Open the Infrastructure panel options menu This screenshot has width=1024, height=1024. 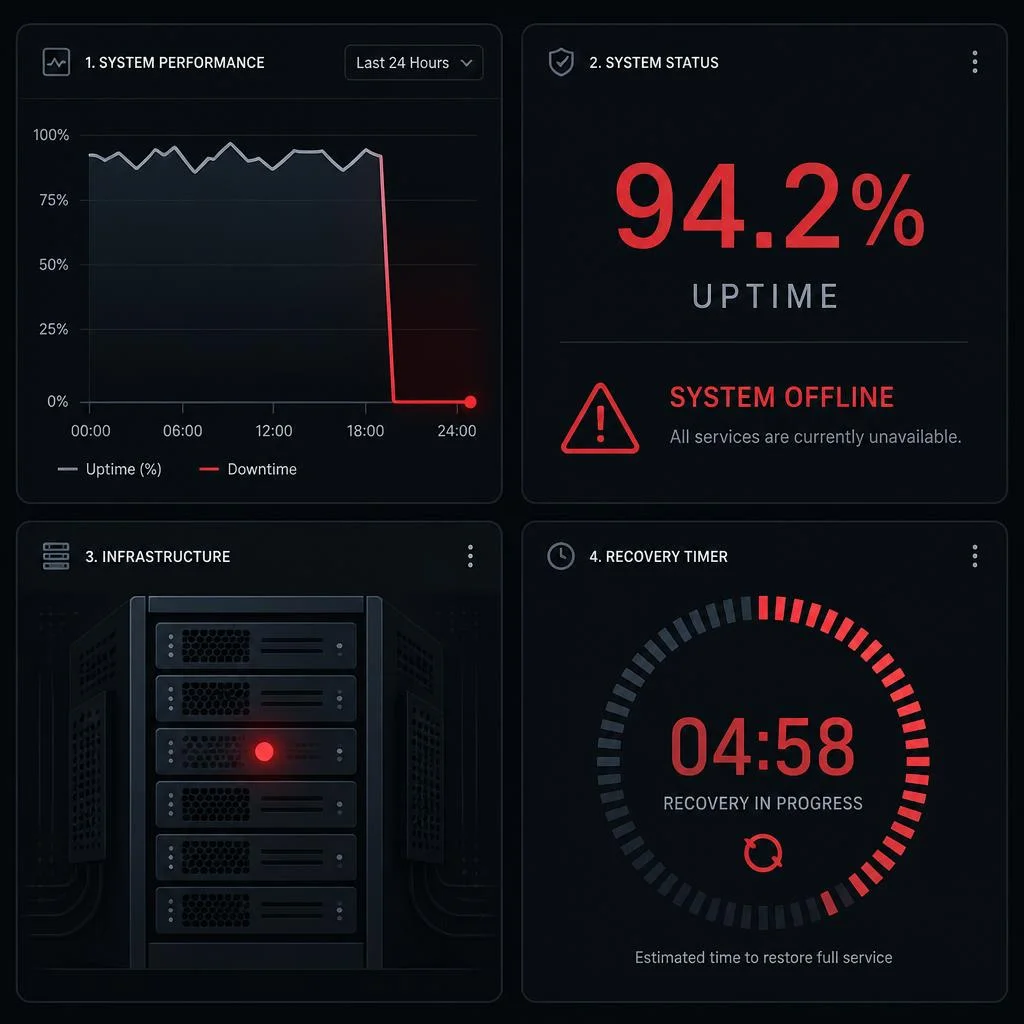[470, 556]
